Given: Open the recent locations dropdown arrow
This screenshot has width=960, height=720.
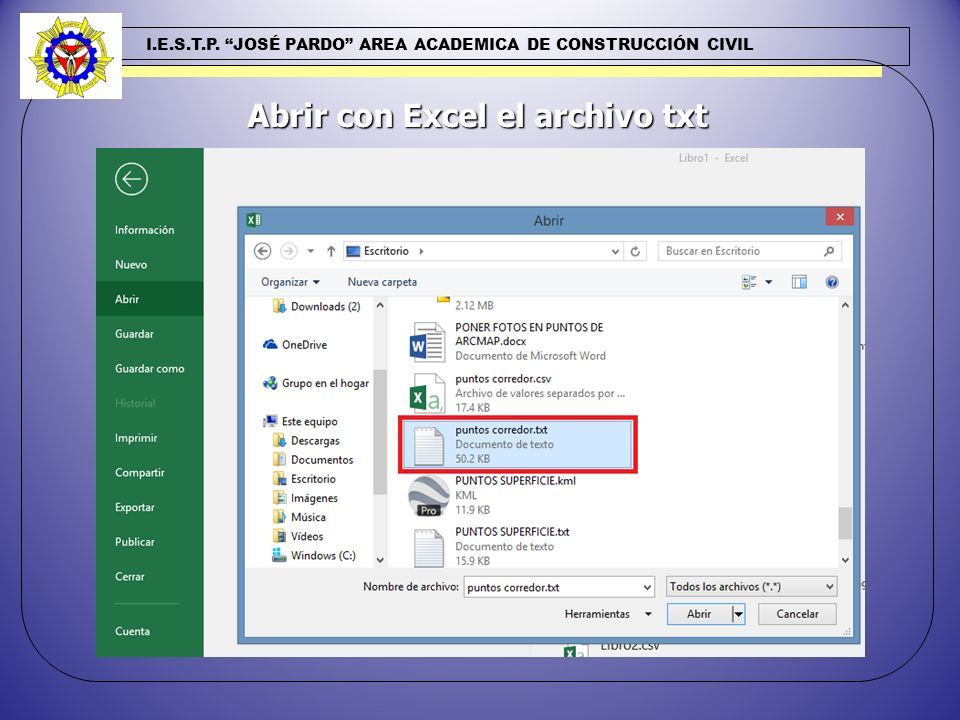Looking at the screenshot, I should pyautogui.click(x=311, y=251).
